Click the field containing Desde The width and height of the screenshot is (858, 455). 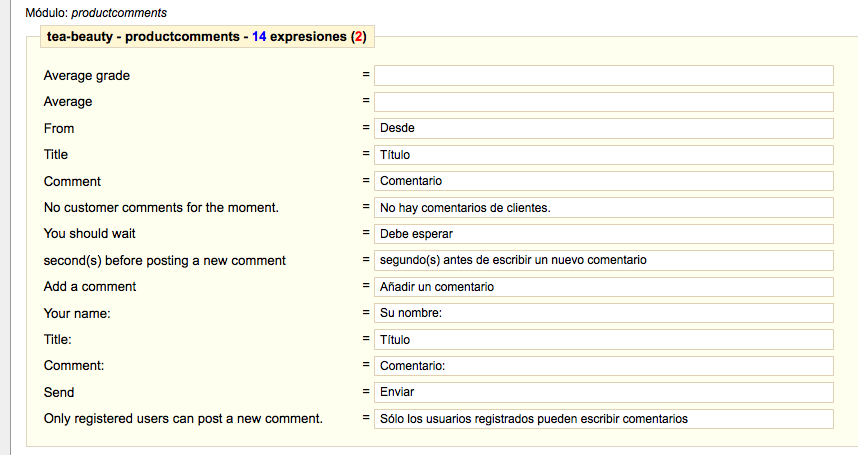click(603, 128)
